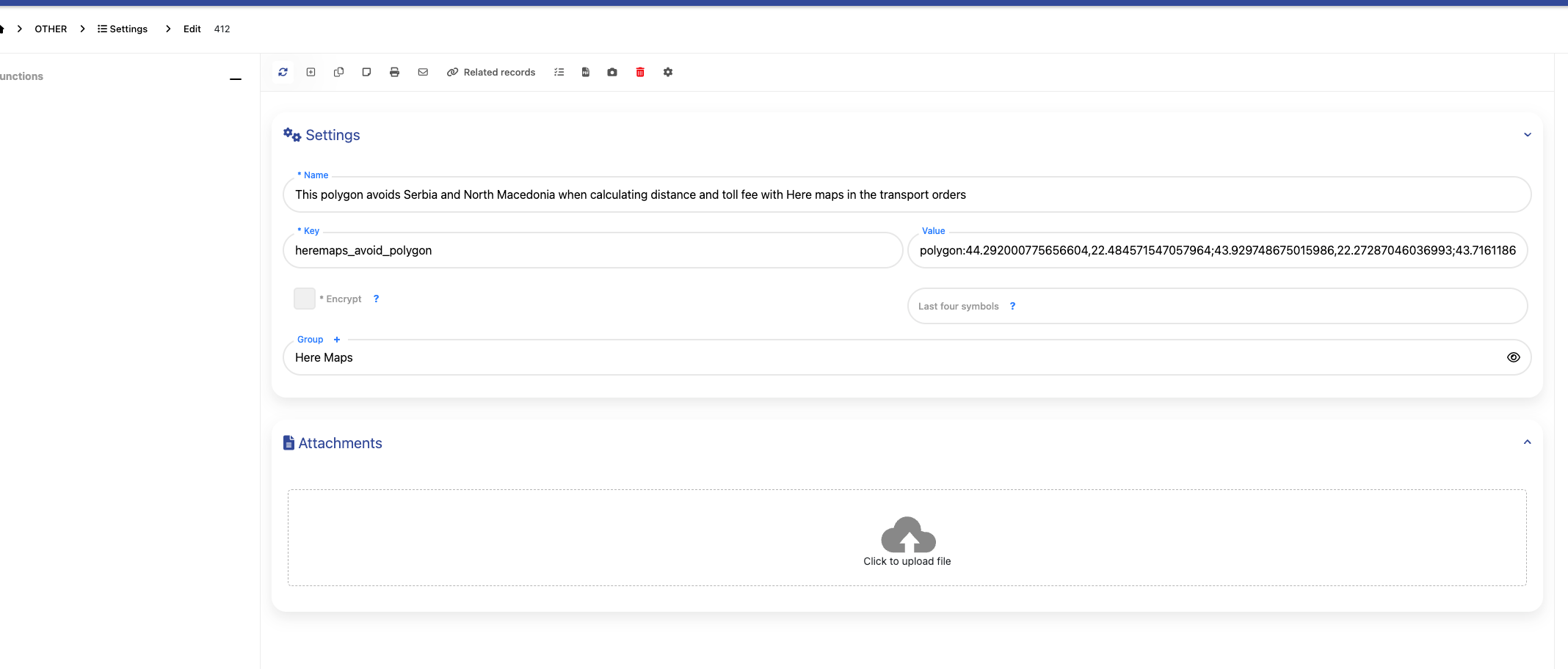This screenshot has height=669, width=1568.
Task: Toggle the Encrypt checkbox
Action: [305, 299]
